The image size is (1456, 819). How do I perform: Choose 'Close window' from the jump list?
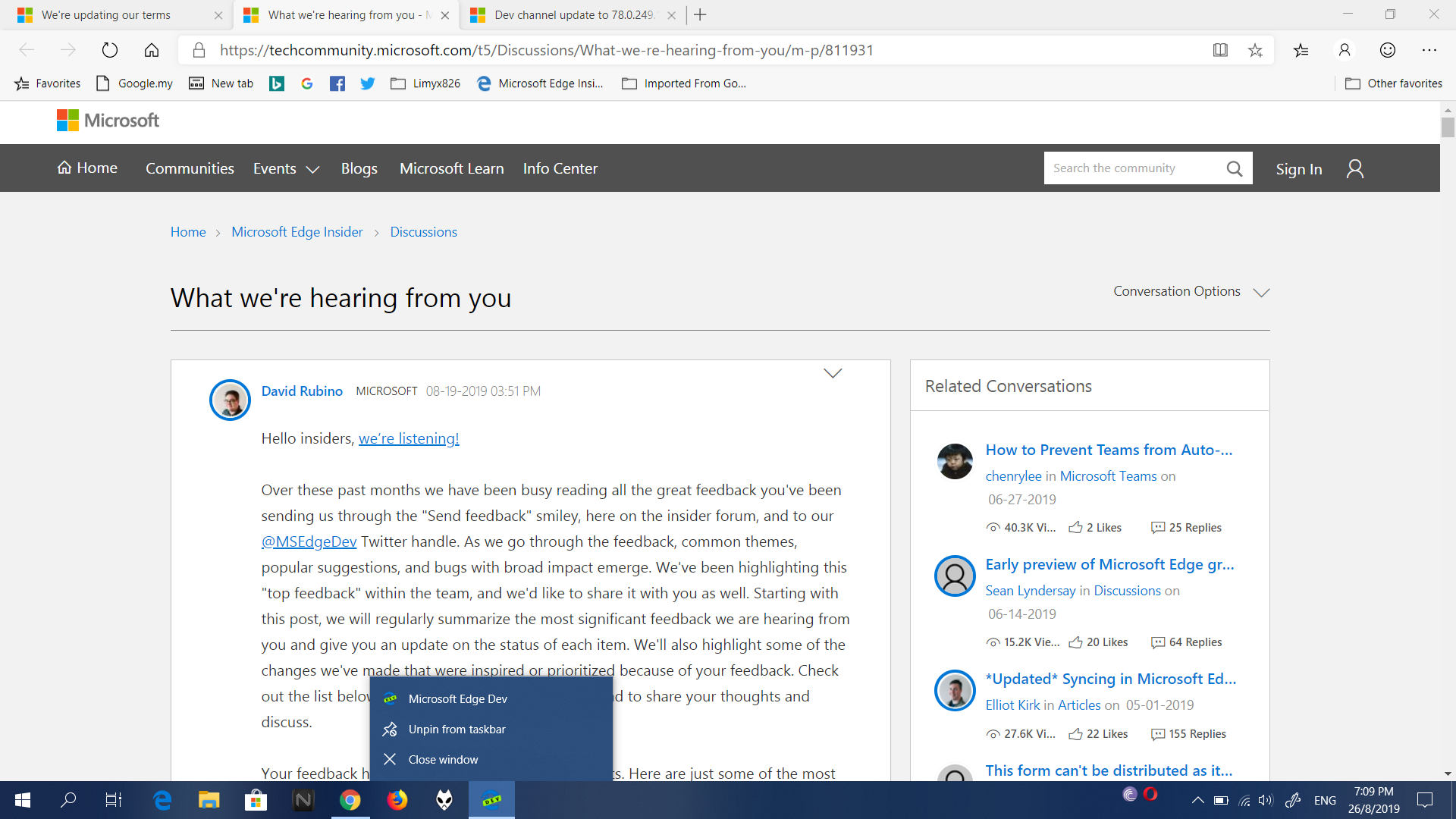coord(443,759)
